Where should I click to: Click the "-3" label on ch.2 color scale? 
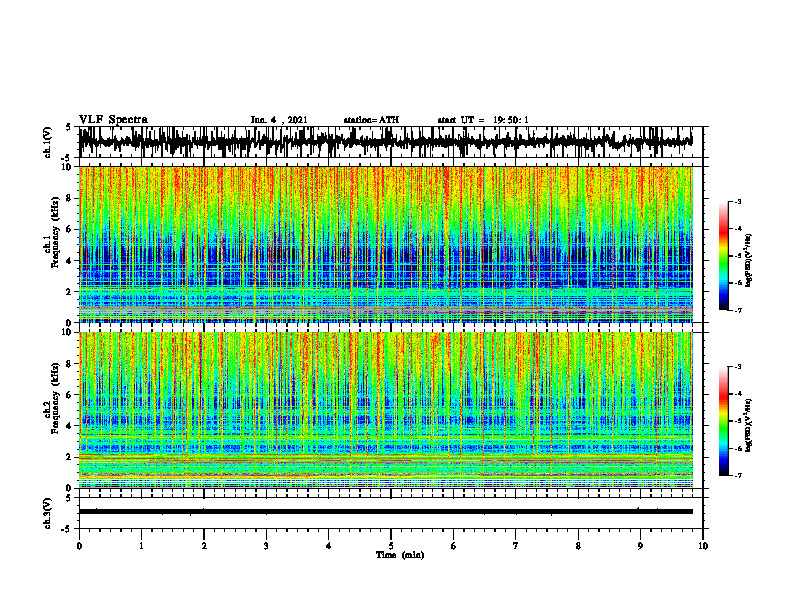pos(738,367)
